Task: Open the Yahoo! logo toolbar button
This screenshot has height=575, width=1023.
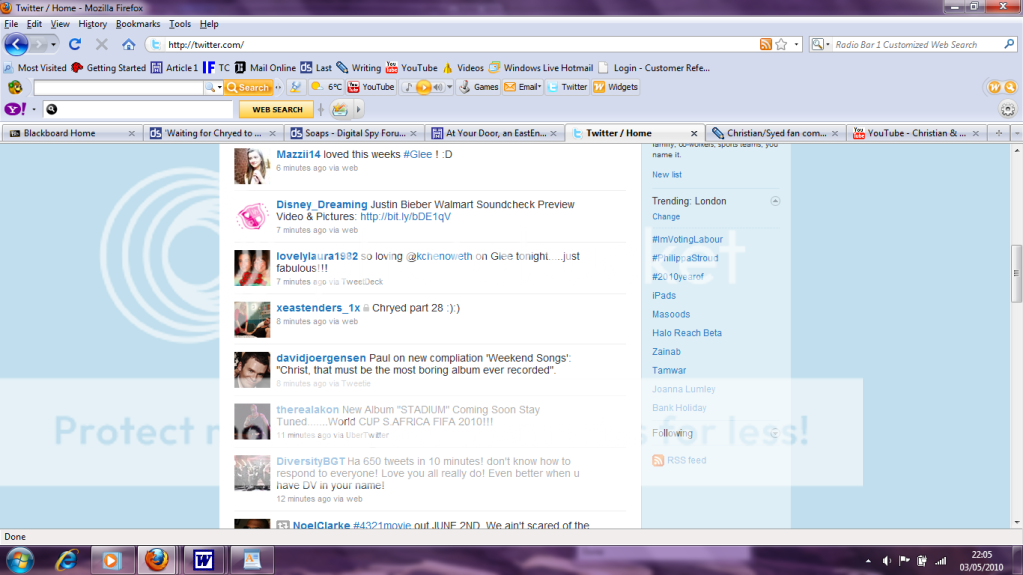Action: (15, 109)
